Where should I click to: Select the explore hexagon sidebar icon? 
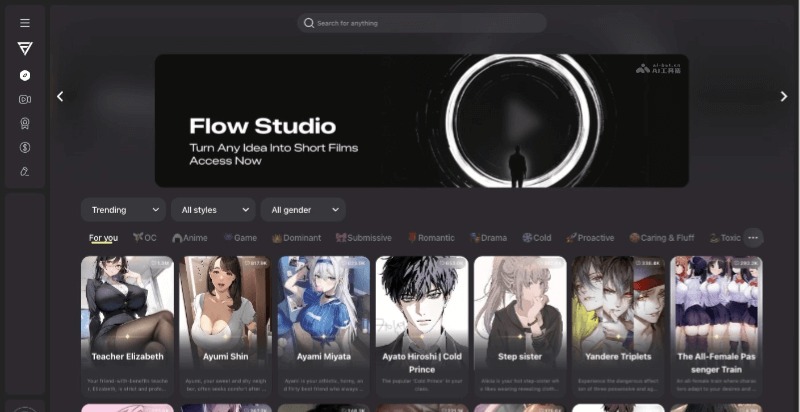[24, 75]
